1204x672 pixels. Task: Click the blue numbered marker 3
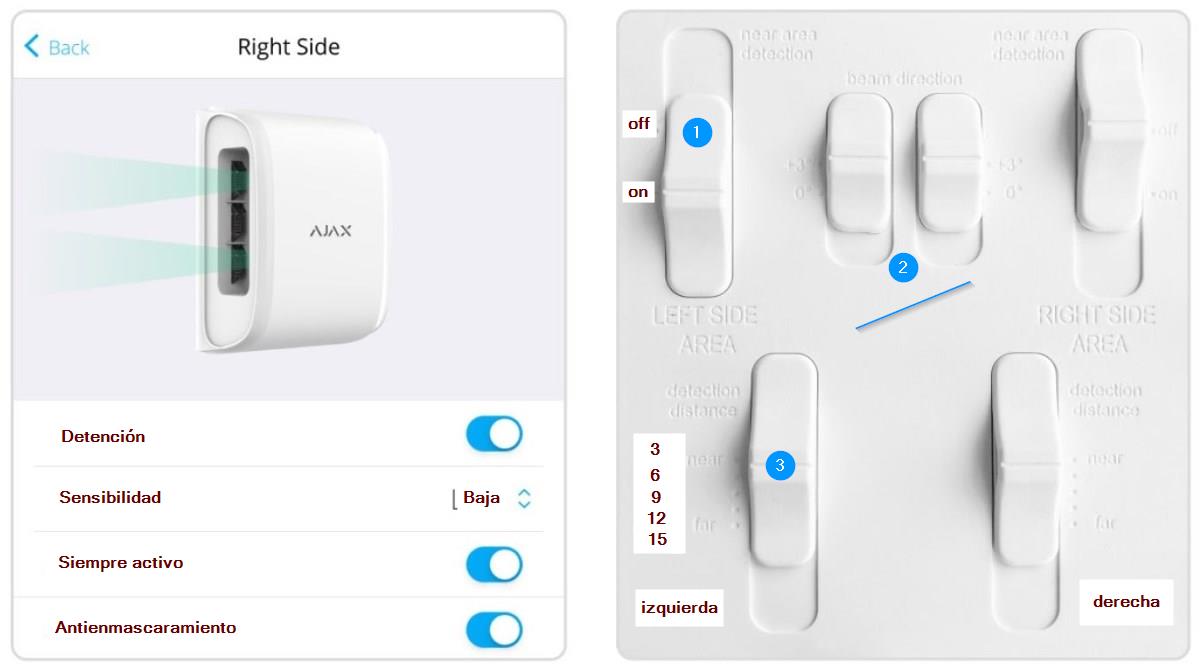coord(780,464)
